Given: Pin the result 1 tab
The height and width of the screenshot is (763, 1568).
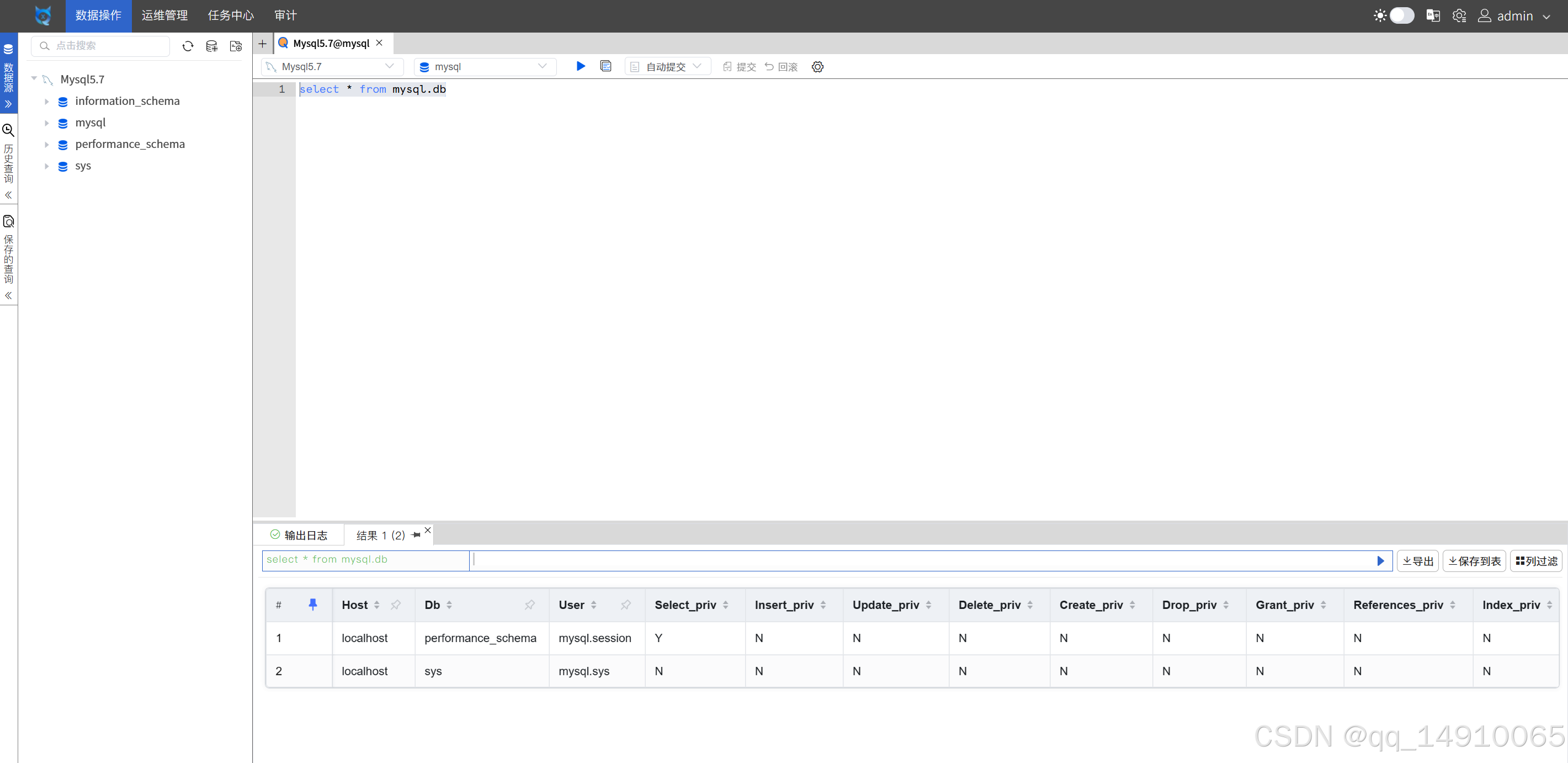Looking at the screenshot, I should tap(416, 534).
